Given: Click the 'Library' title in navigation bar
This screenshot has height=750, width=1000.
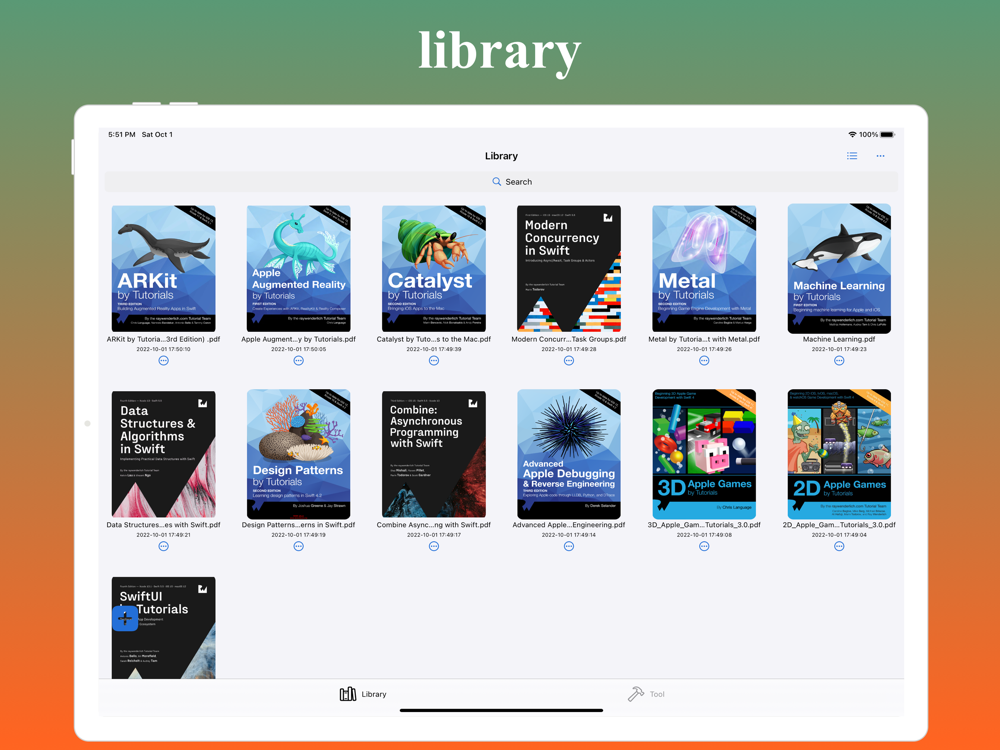Looking at the screenshot, I should tap(501, 156).
